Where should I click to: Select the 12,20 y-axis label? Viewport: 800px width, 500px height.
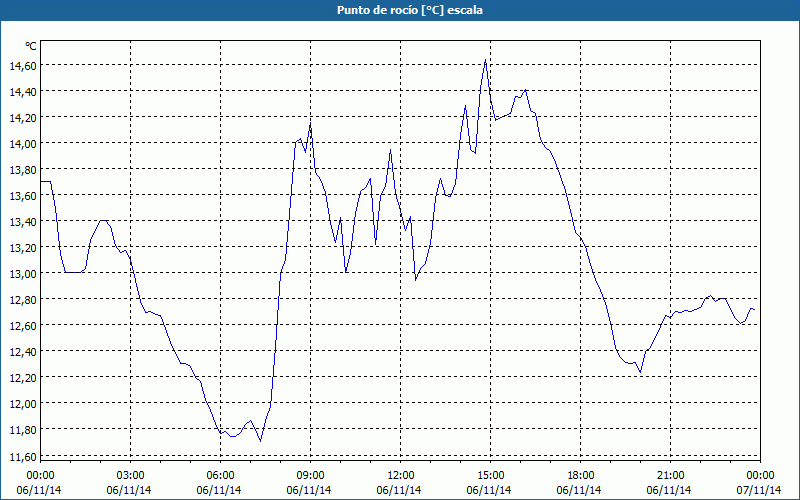(x=23, y=378)
